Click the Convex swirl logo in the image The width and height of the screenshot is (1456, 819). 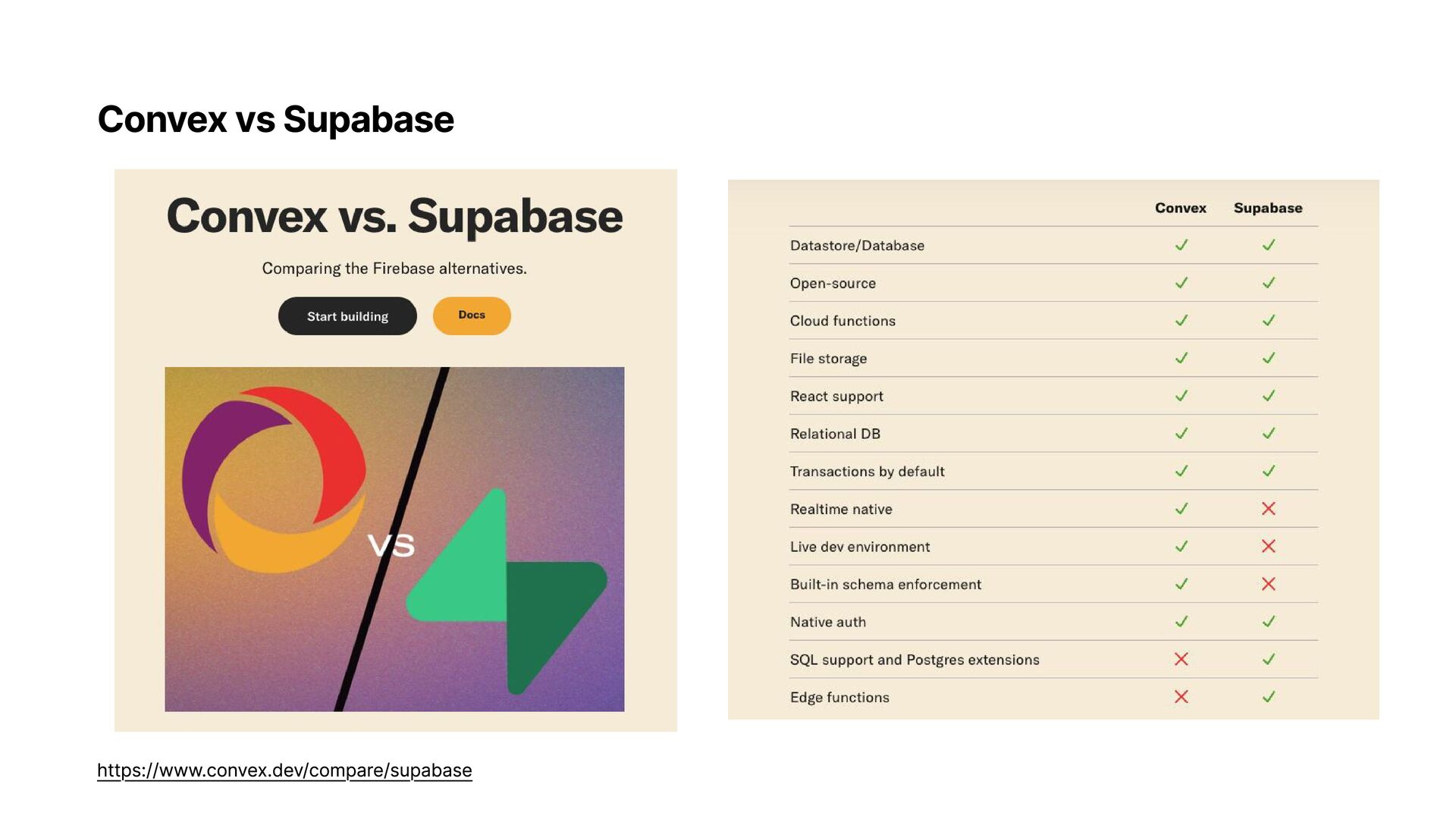[x=274, y=479]
